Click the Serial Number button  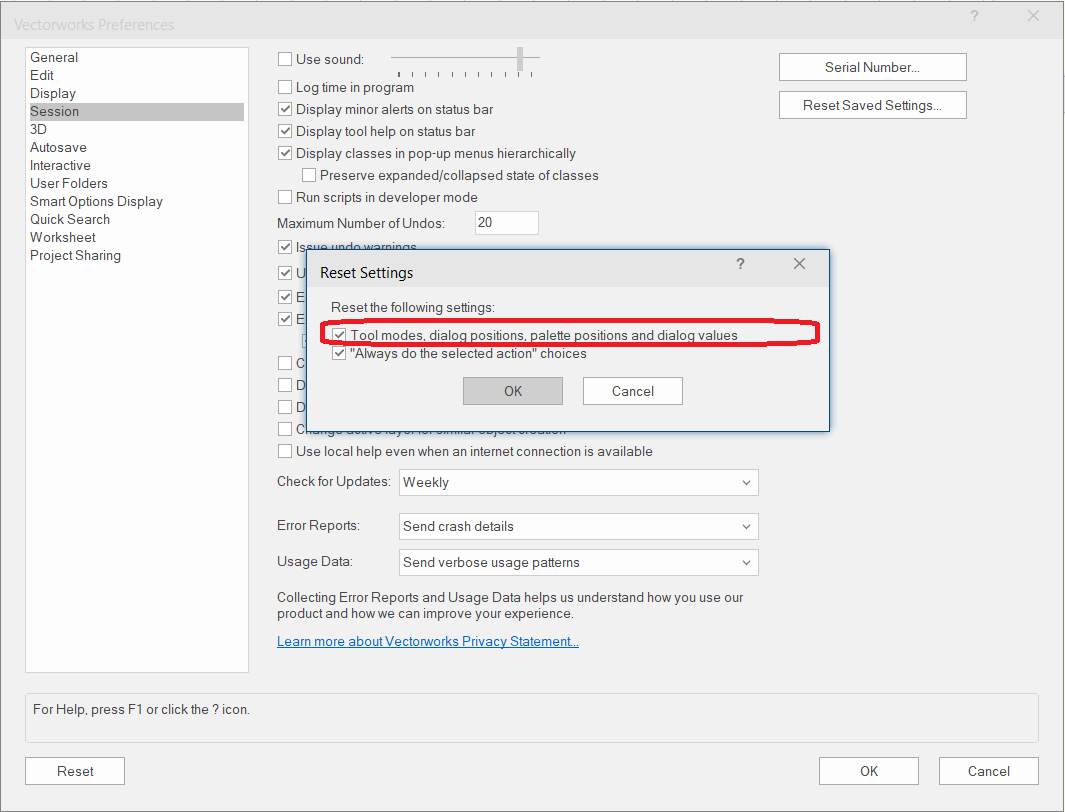[872, 67]
